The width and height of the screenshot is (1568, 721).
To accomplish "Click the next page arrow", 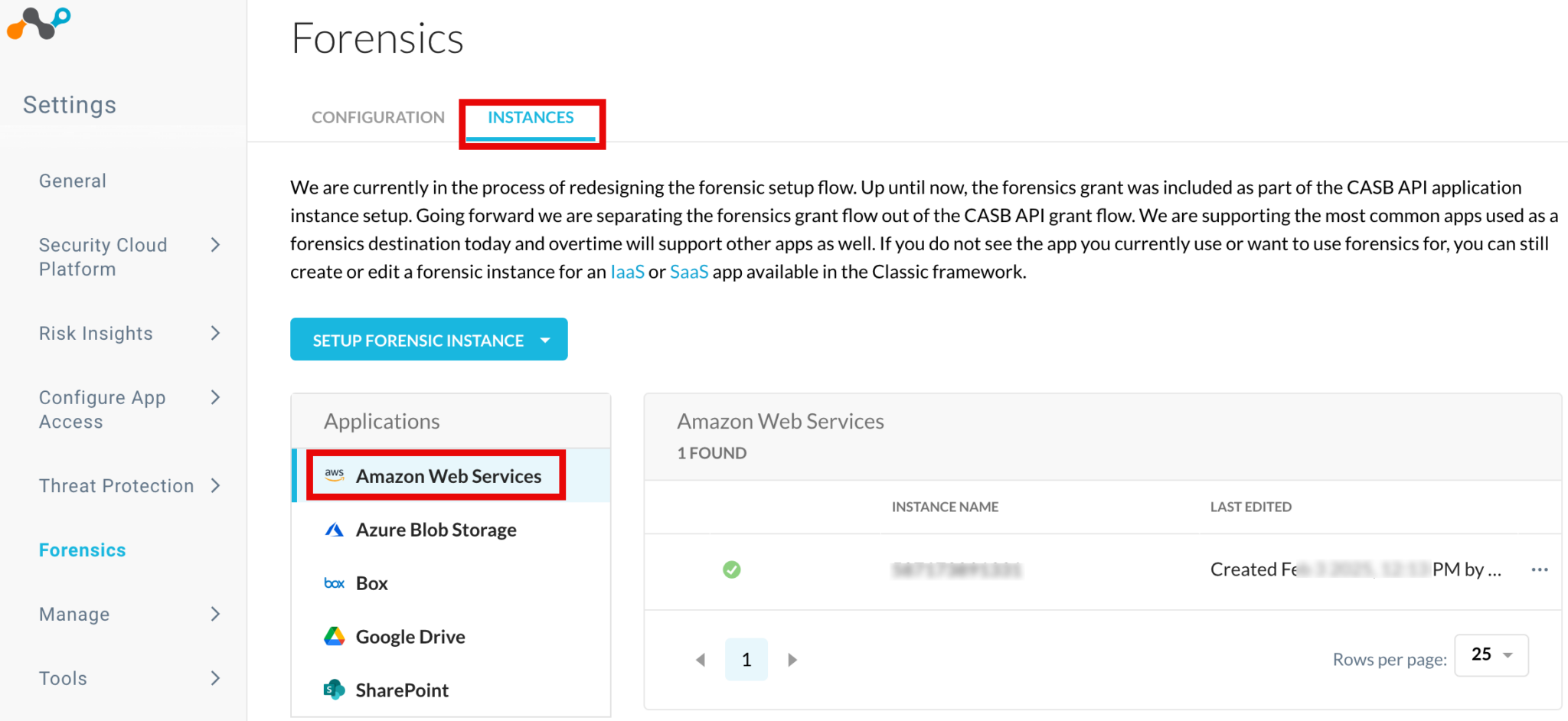I will tap(792, 659).
